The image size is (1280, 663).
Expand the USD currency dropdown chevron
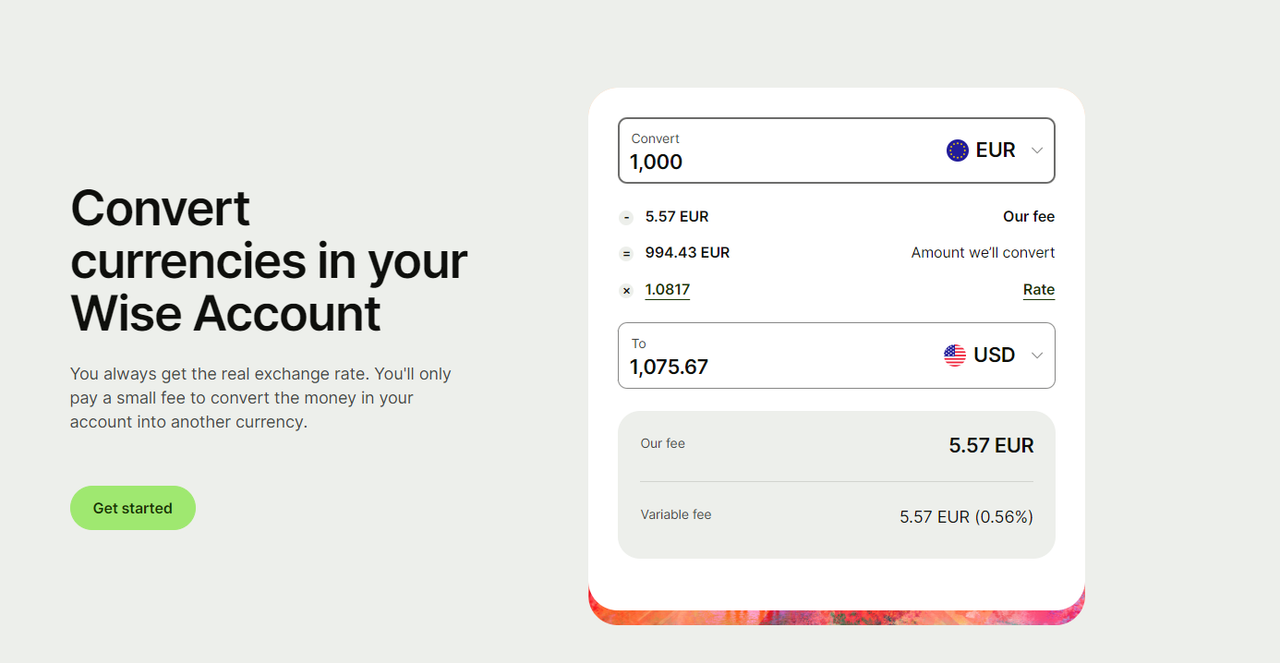1037,355
